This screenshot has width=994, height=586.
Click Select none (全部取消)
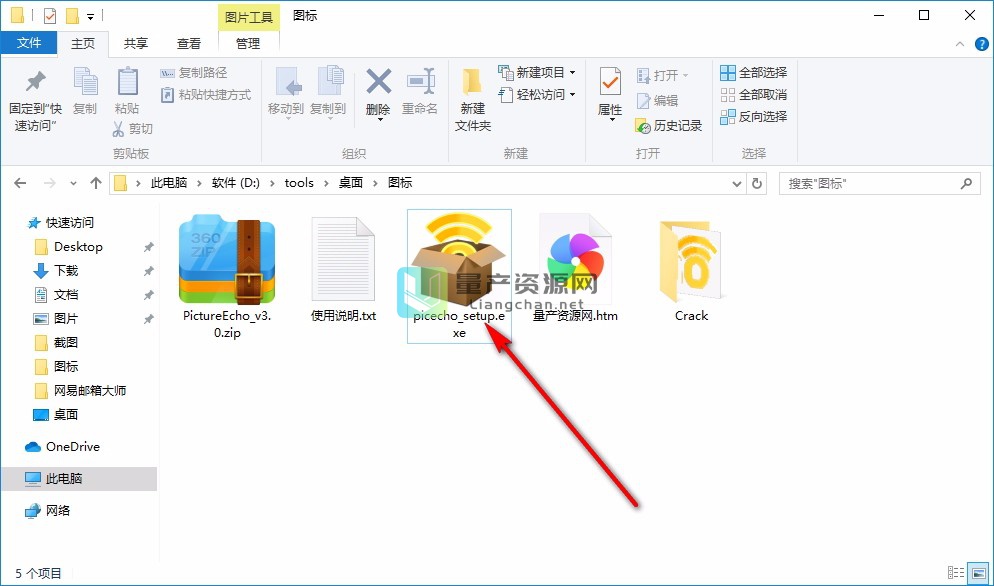coord(754,95)
